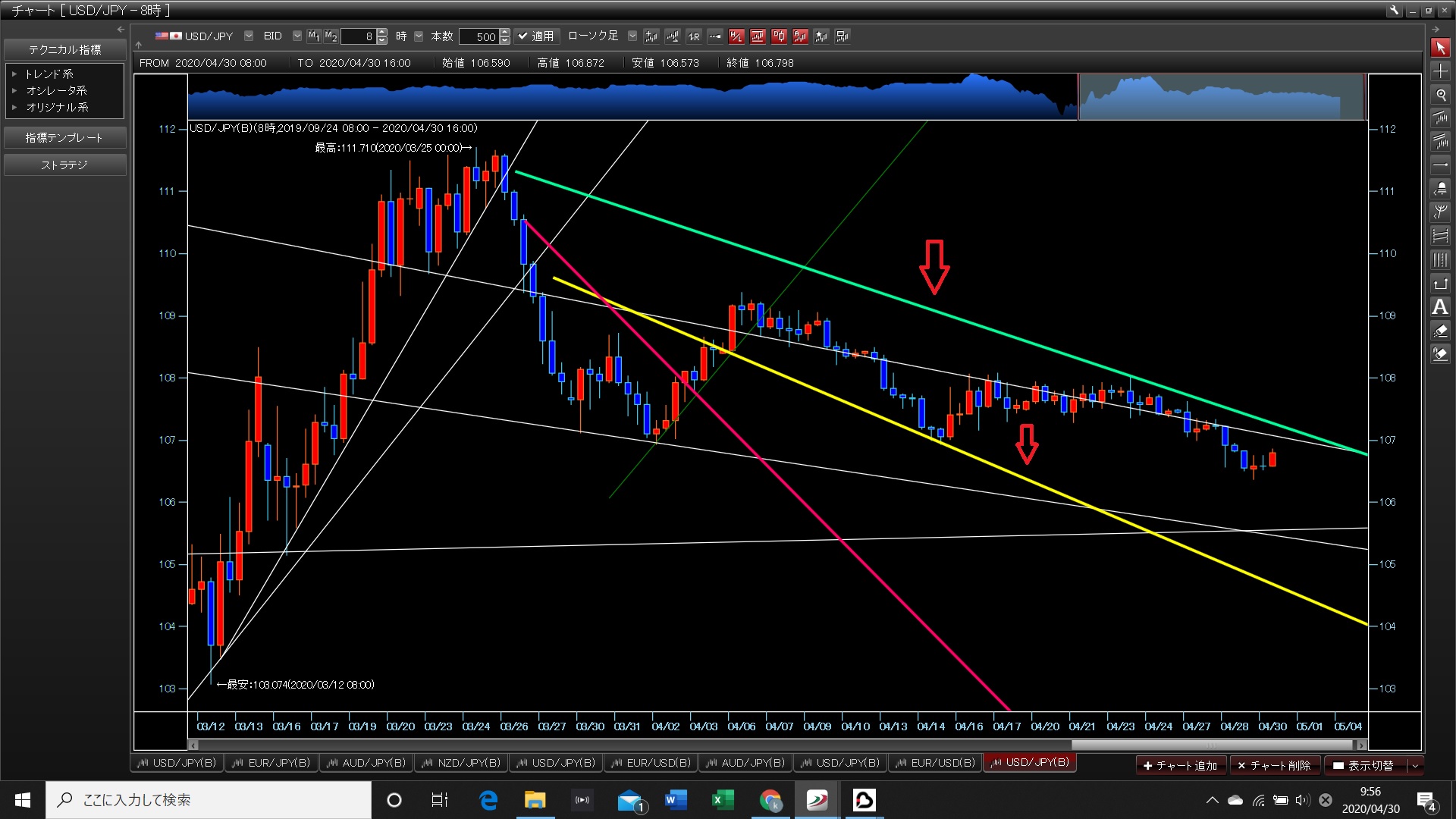Open the USD/JPY currency pair dropdown
This screenshot has width=1456, height=819.
(x=249, y=36)
